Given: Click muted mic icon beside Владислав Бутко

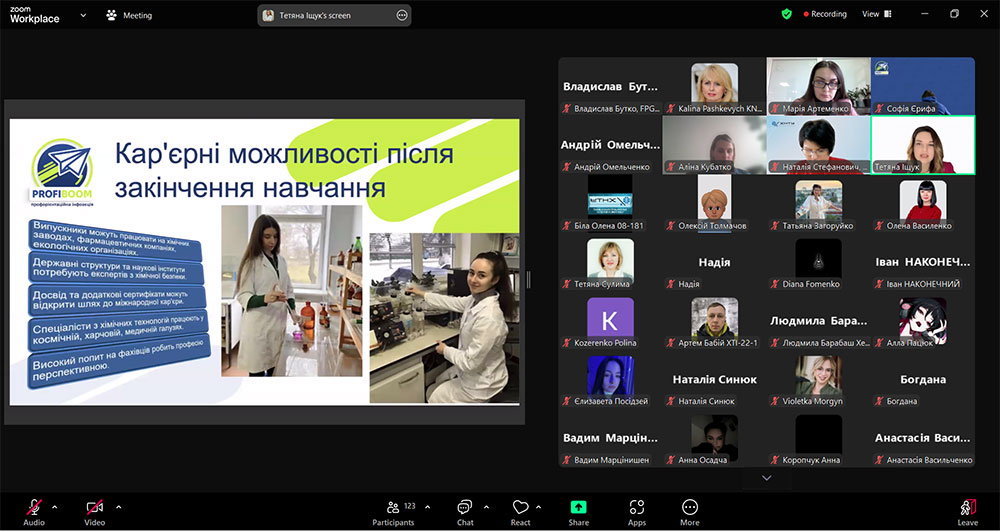Looking at the screenshot, I should [566, 108].
